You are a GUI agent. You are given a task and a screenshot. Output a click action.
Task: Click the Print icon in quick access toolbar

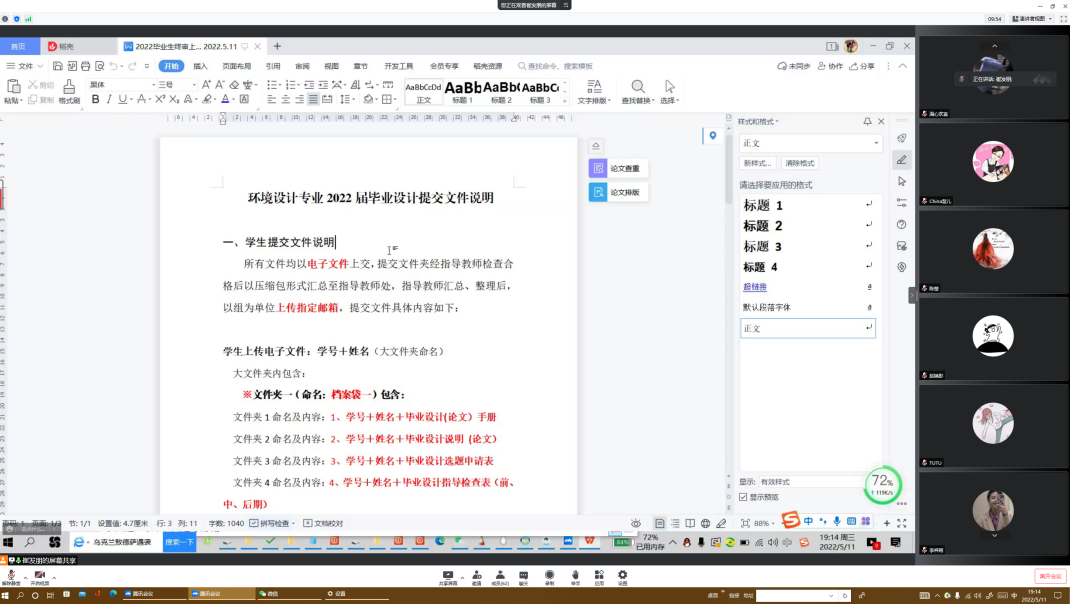pos(85,66)
